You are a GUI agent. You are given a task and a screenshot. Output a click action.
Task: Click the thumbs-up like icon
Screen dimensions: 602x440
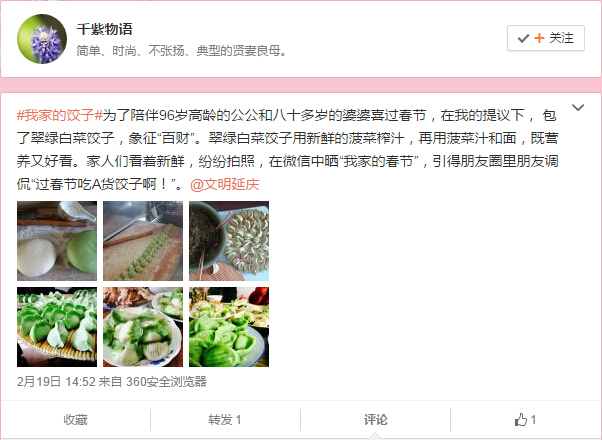pos(521,420)
